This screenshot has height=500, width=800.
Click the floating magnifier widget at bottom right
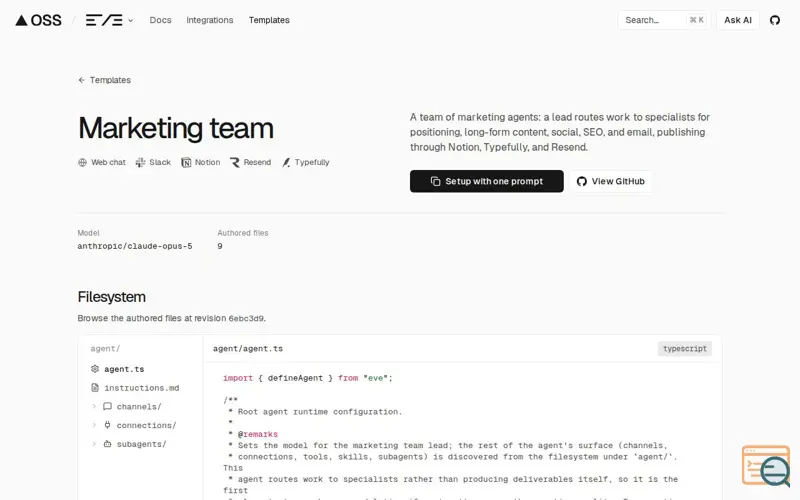tap(766, 466)
